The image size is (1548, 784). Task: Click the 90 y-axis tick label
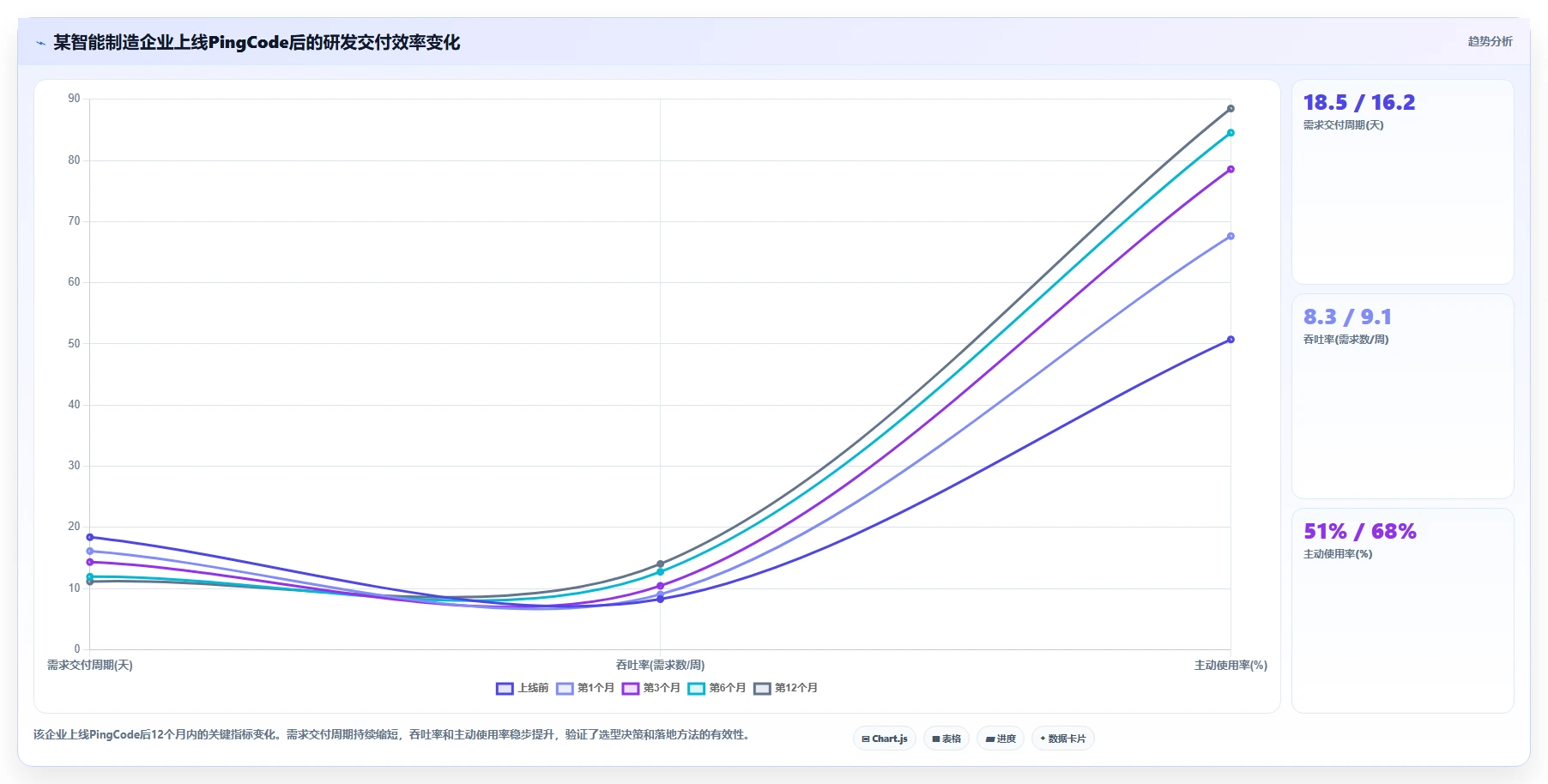pos(74,99)
